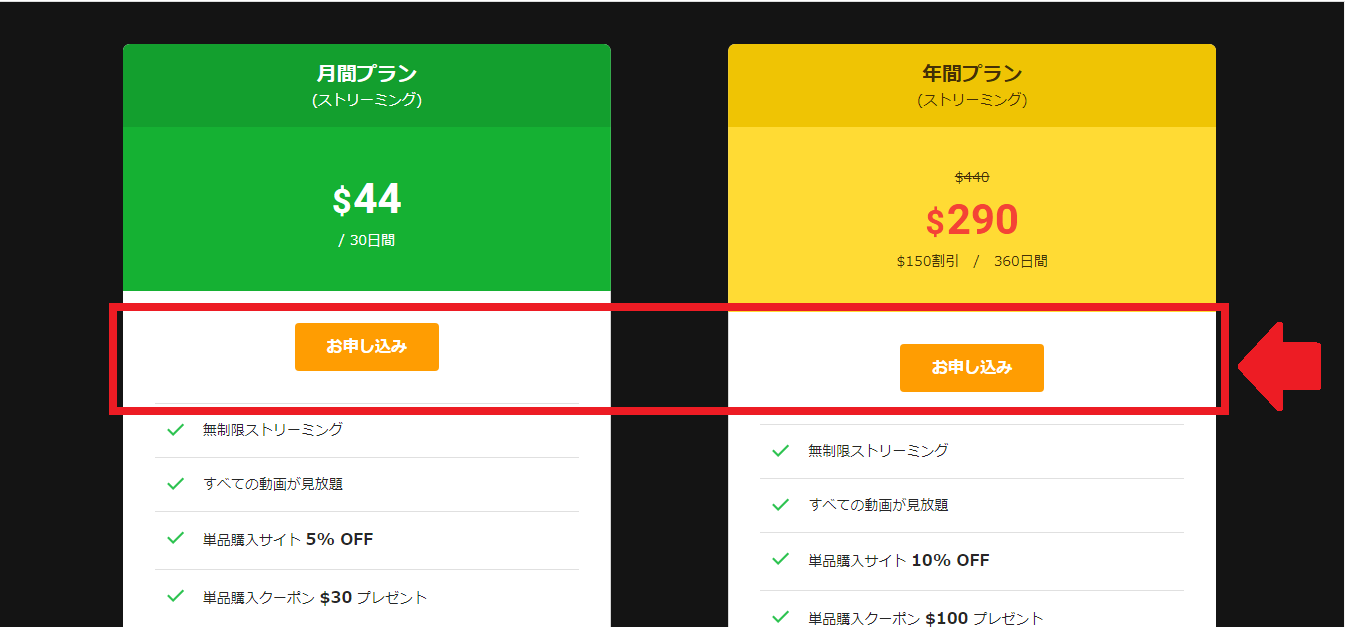Screen dimensions: 1345x627
Task: Click the $44 monthly price
Action: (x=366, y=200)
